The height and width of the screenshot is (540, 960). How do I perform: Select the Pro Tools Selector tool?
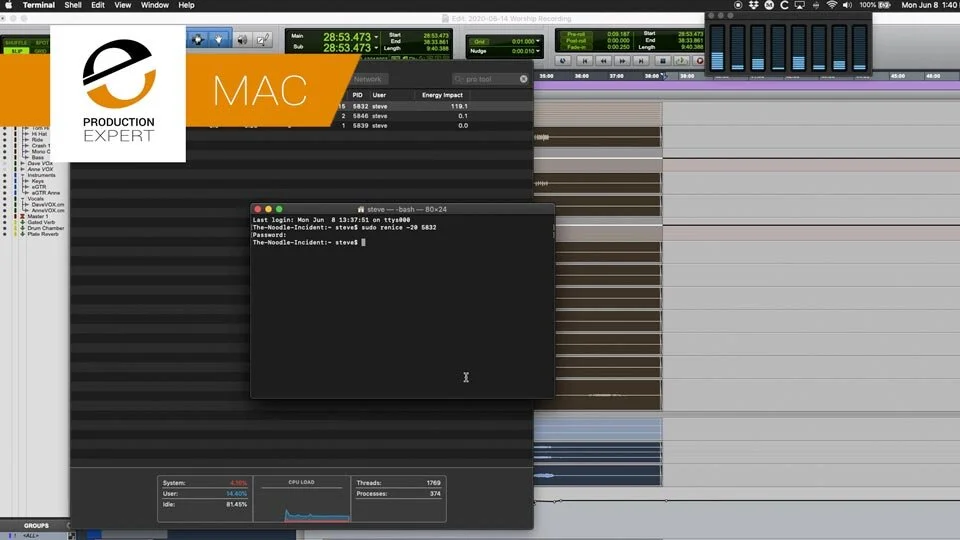coord(198,40)
